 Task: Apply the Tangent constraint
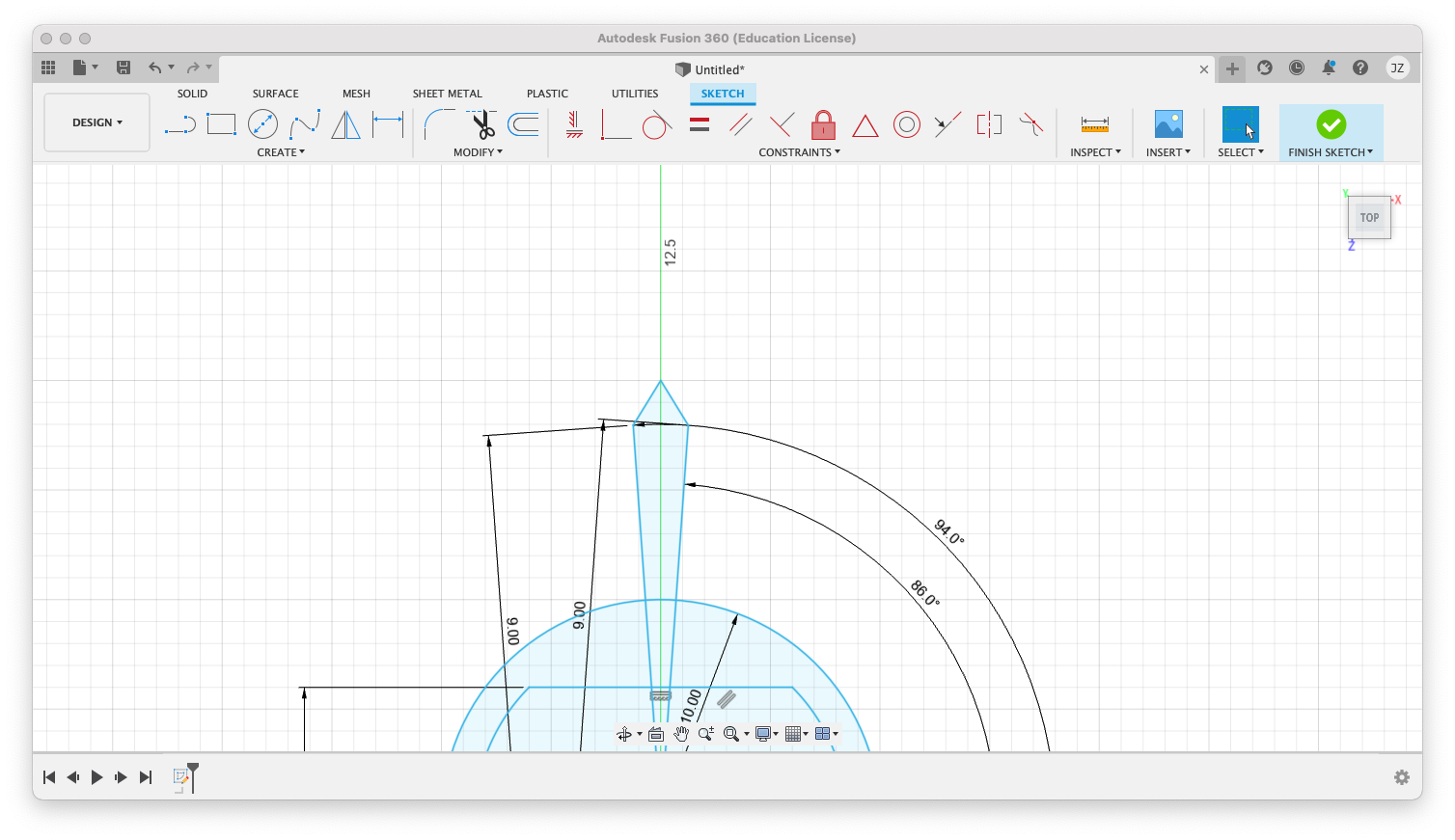[657, 124]
